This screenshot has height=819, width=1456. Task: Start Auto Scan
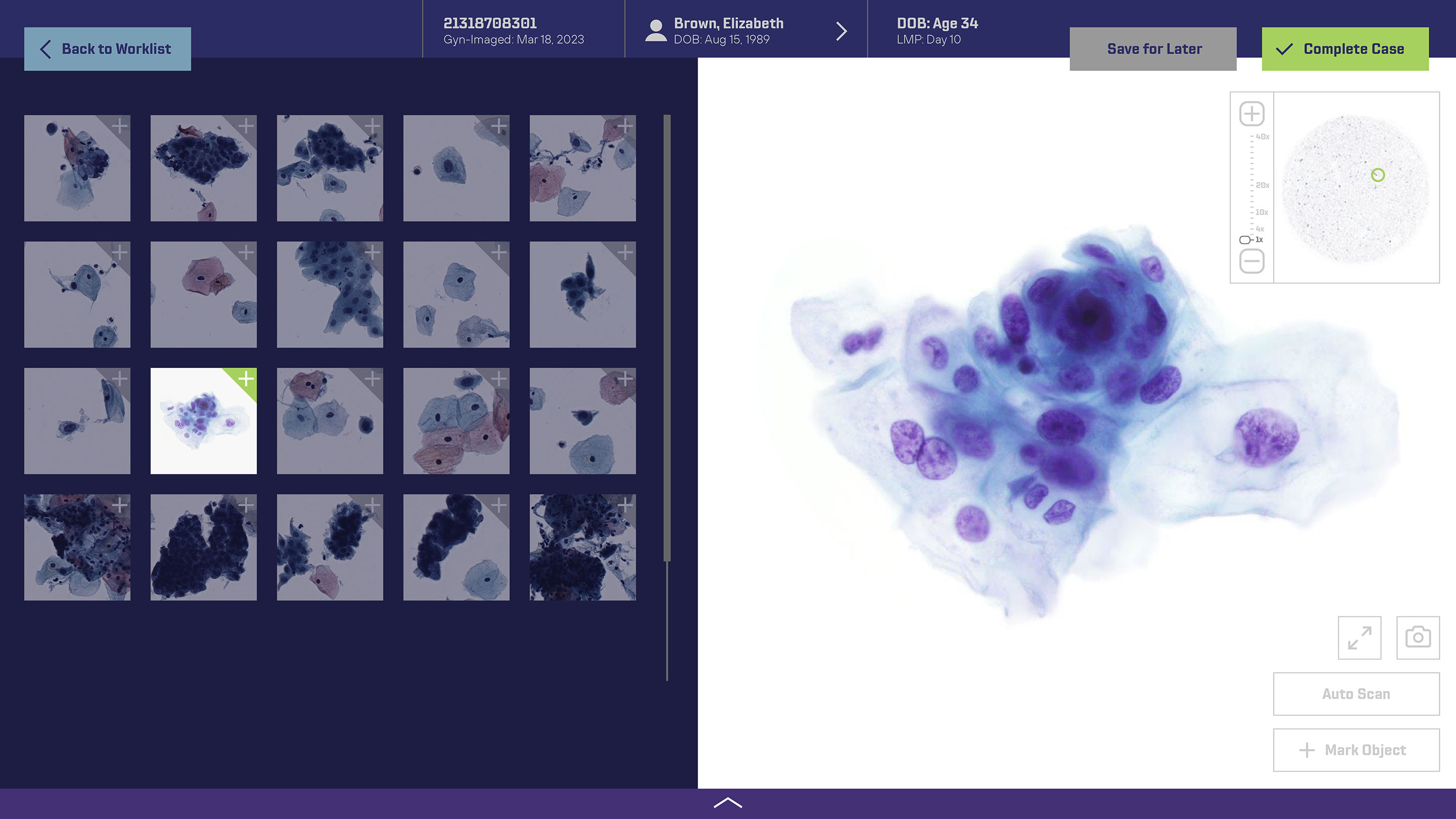[1355, 694]
